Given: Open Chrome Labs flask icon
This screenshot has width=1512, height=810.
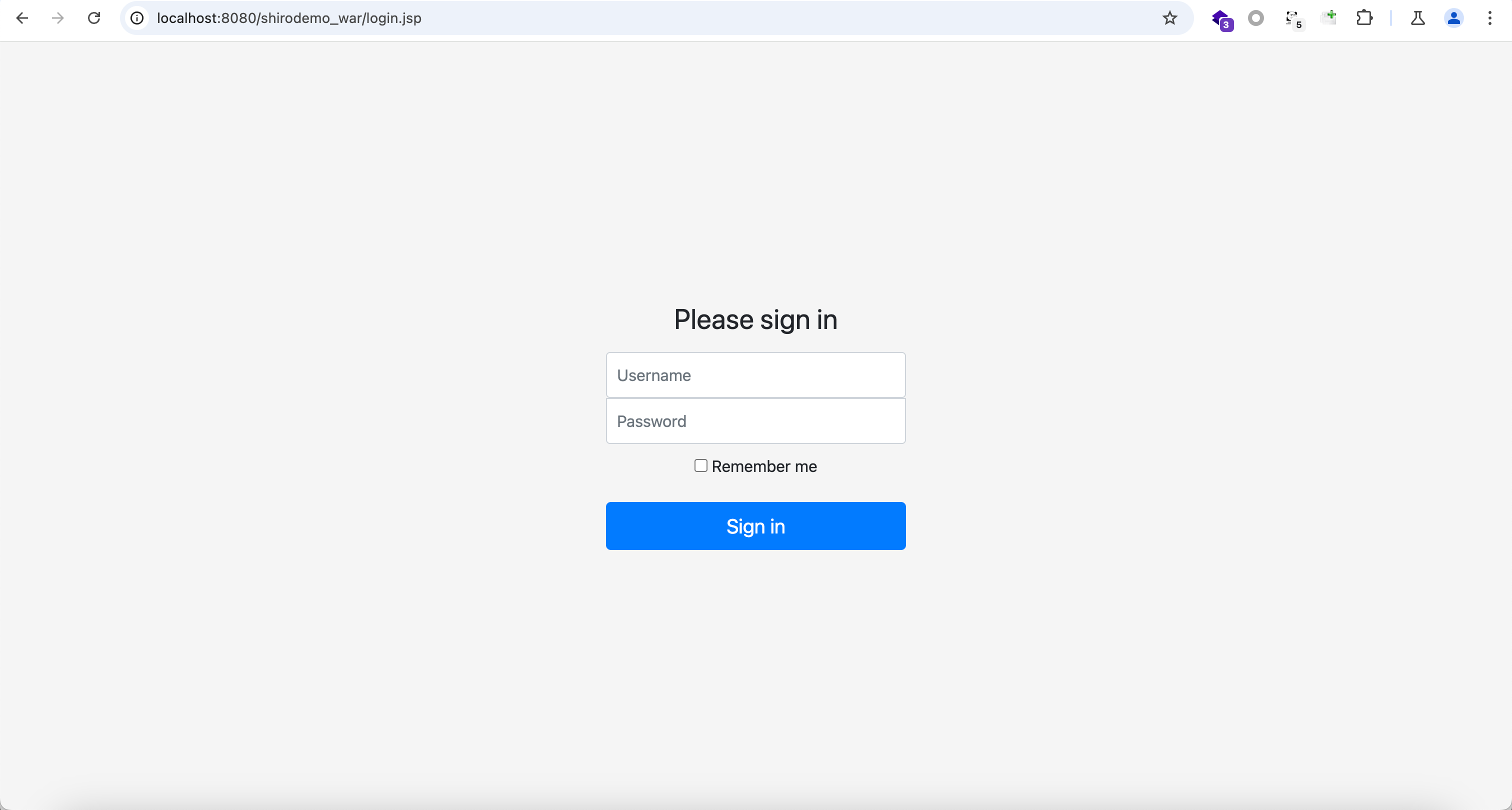Looking at the screenshot, I should click(1417, 18).
